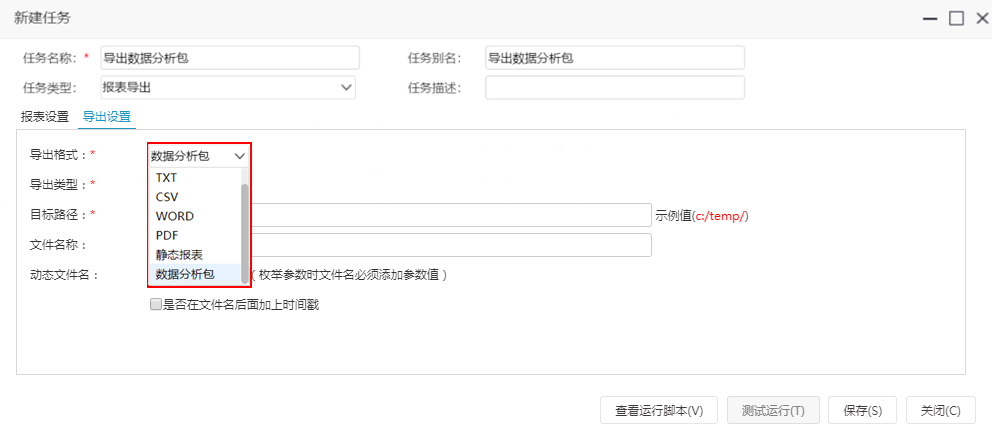
Task: Click the 目标路径 input field
Action: pos(450,215)
